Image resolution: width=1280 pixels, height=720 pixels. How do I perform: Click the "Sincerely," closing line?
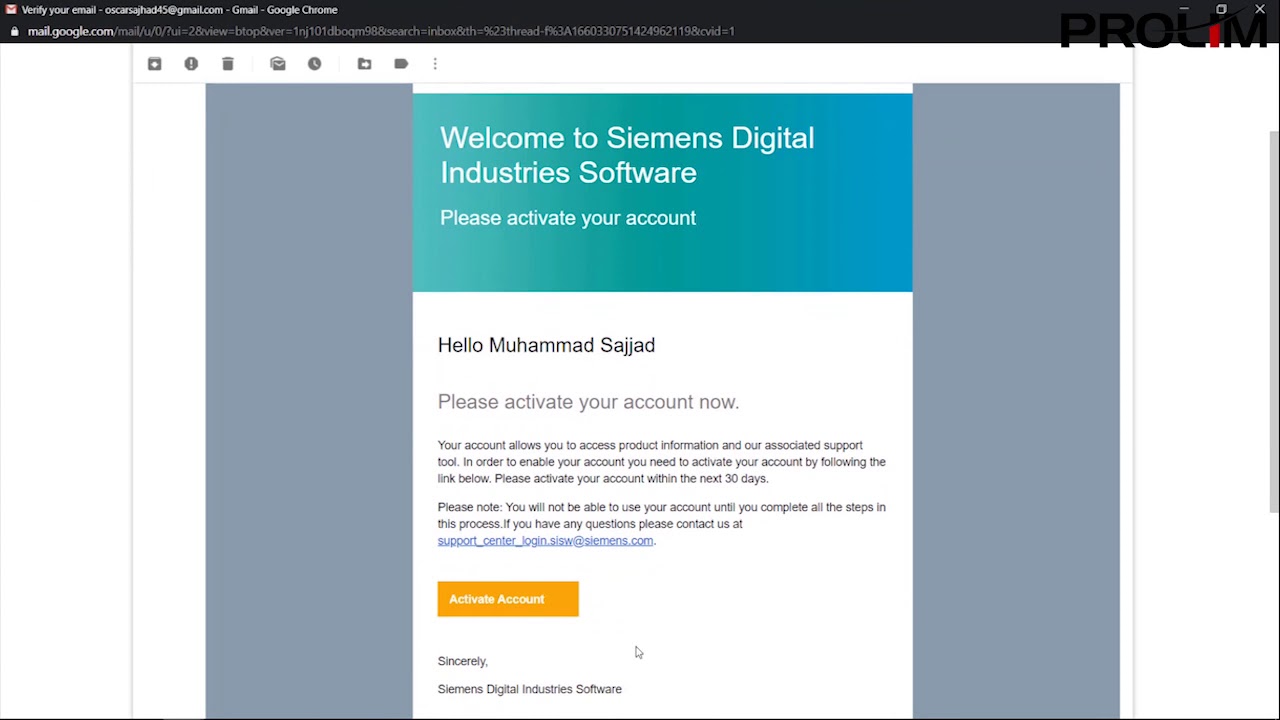(x=463, y=661)
